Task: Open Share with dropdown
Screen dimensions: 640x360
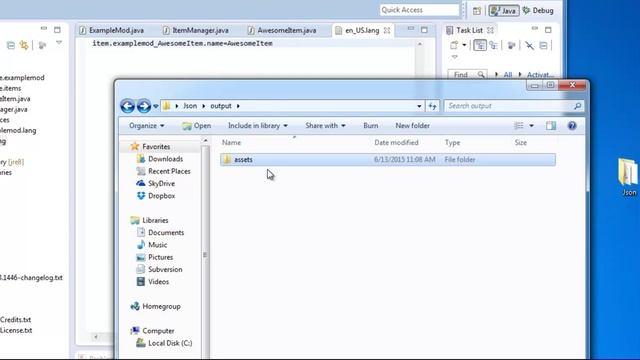Action: pos(325,126)
